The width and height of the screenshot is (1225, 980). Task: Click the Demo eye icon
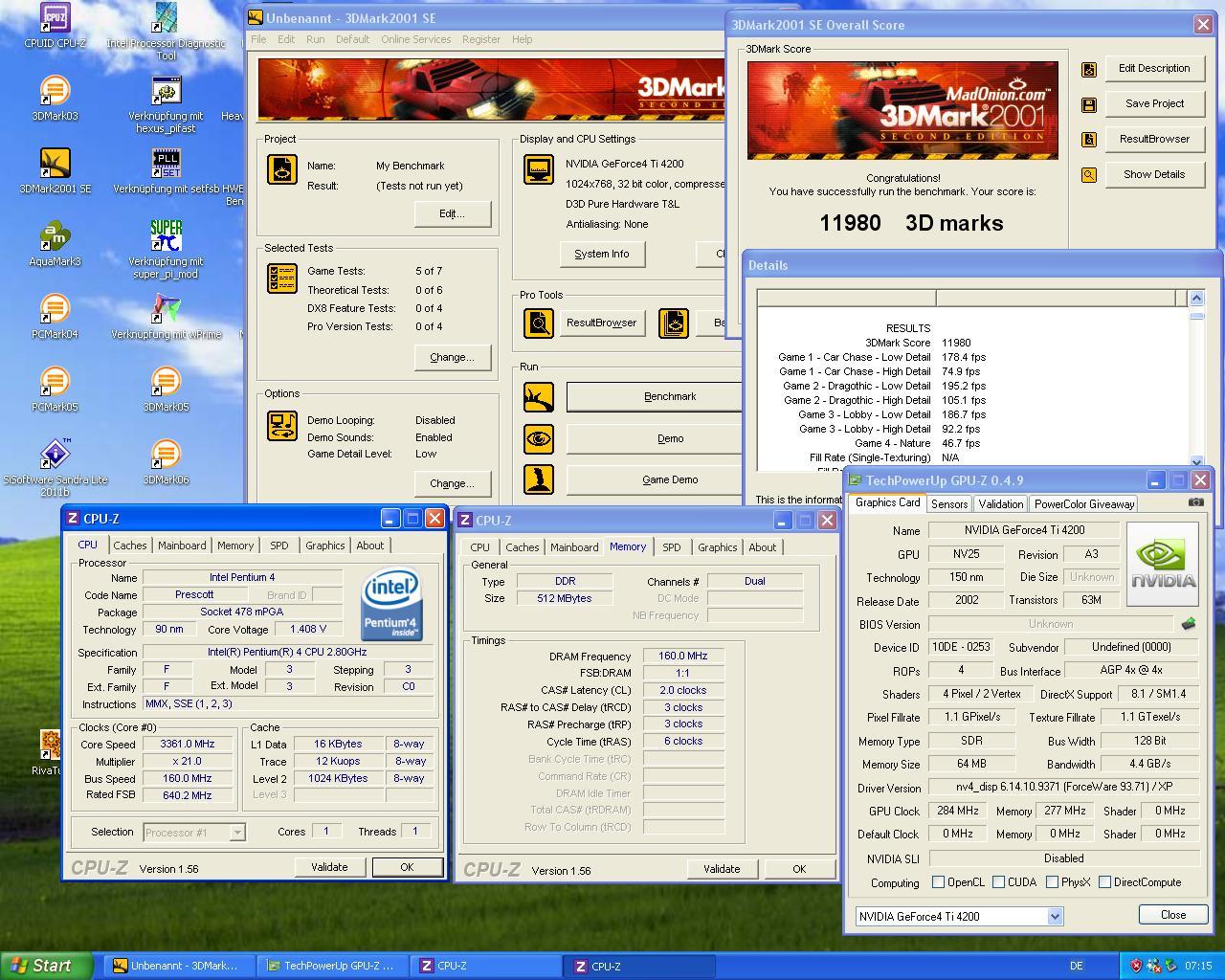point(539,439)
